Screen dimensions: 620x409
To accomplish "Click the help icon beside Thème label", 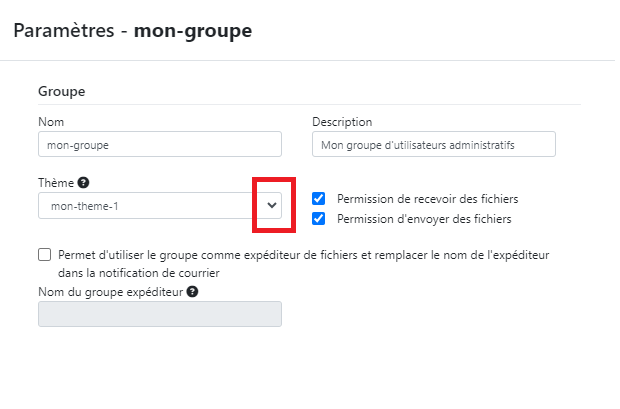I will [83, 183].
